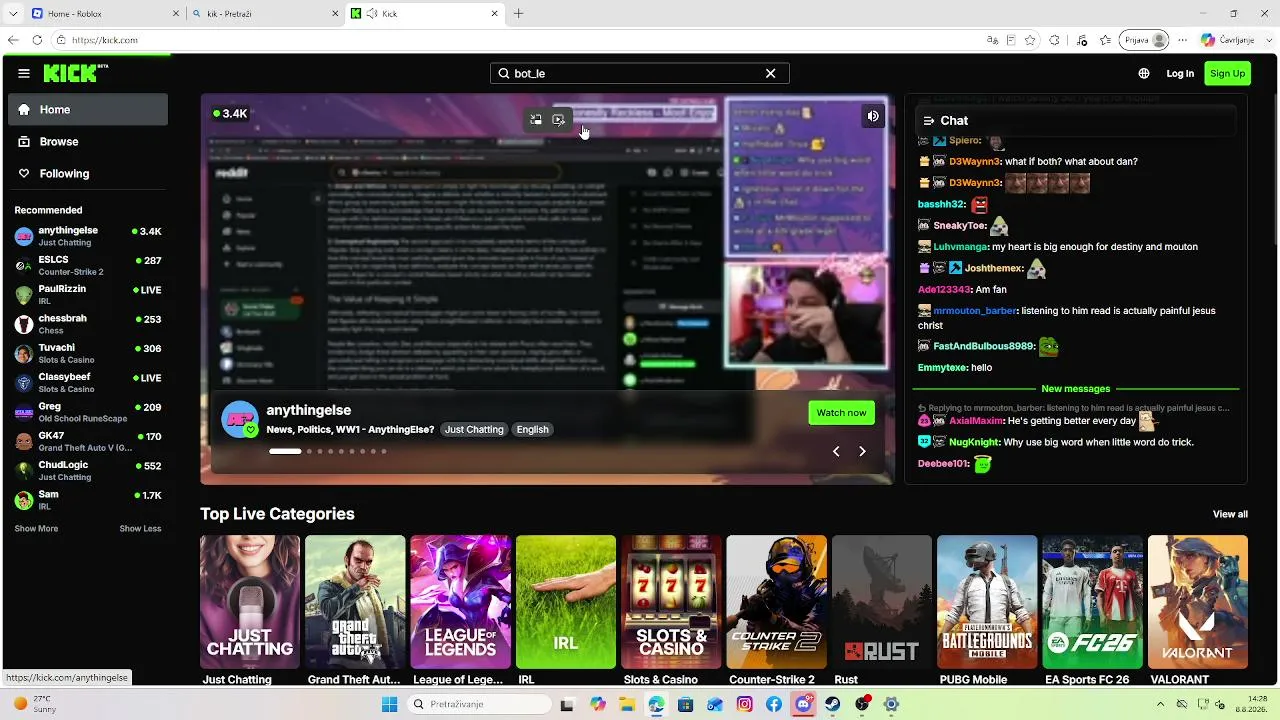Go to the previous featured stream

[836, 451]
